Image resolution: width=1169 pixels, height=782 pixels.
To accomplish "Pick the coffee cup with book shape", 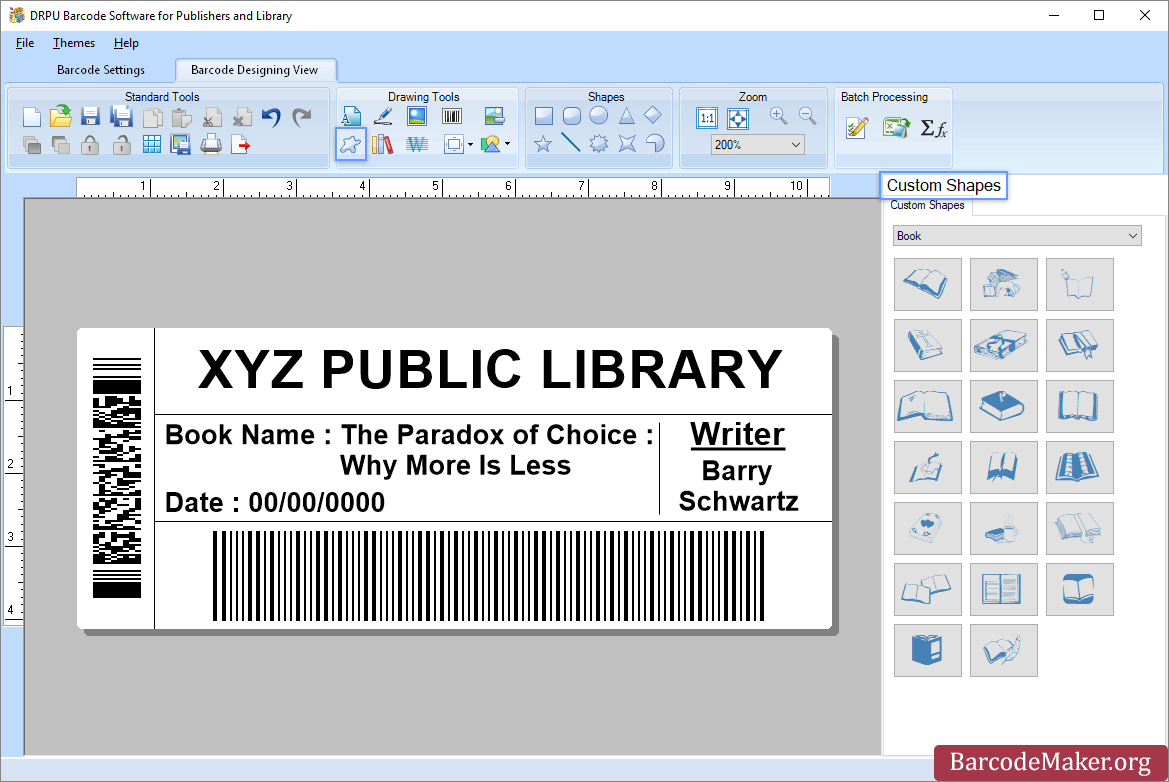I will click(x=1003, y=529).
